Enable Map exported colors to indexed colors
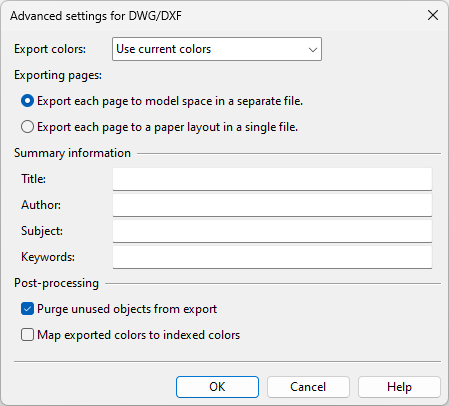449x406 pixels. [27, 335]
